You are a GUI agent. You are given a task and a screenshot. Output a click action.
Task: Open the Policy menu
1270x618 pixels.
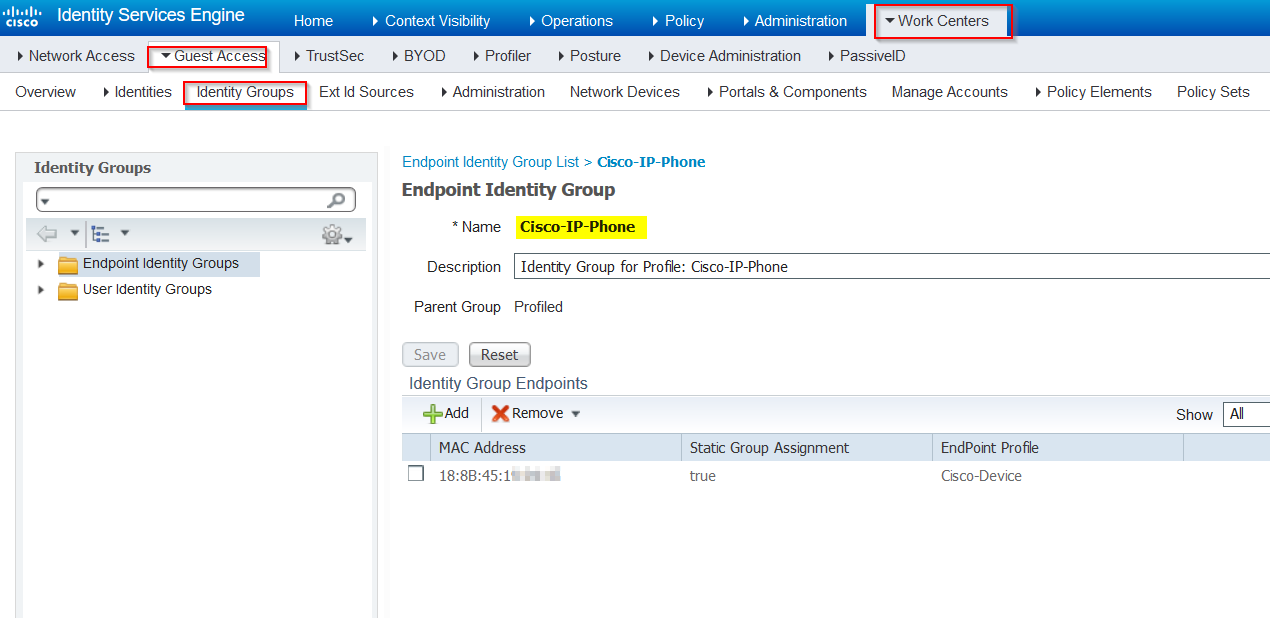click(677, 21)
